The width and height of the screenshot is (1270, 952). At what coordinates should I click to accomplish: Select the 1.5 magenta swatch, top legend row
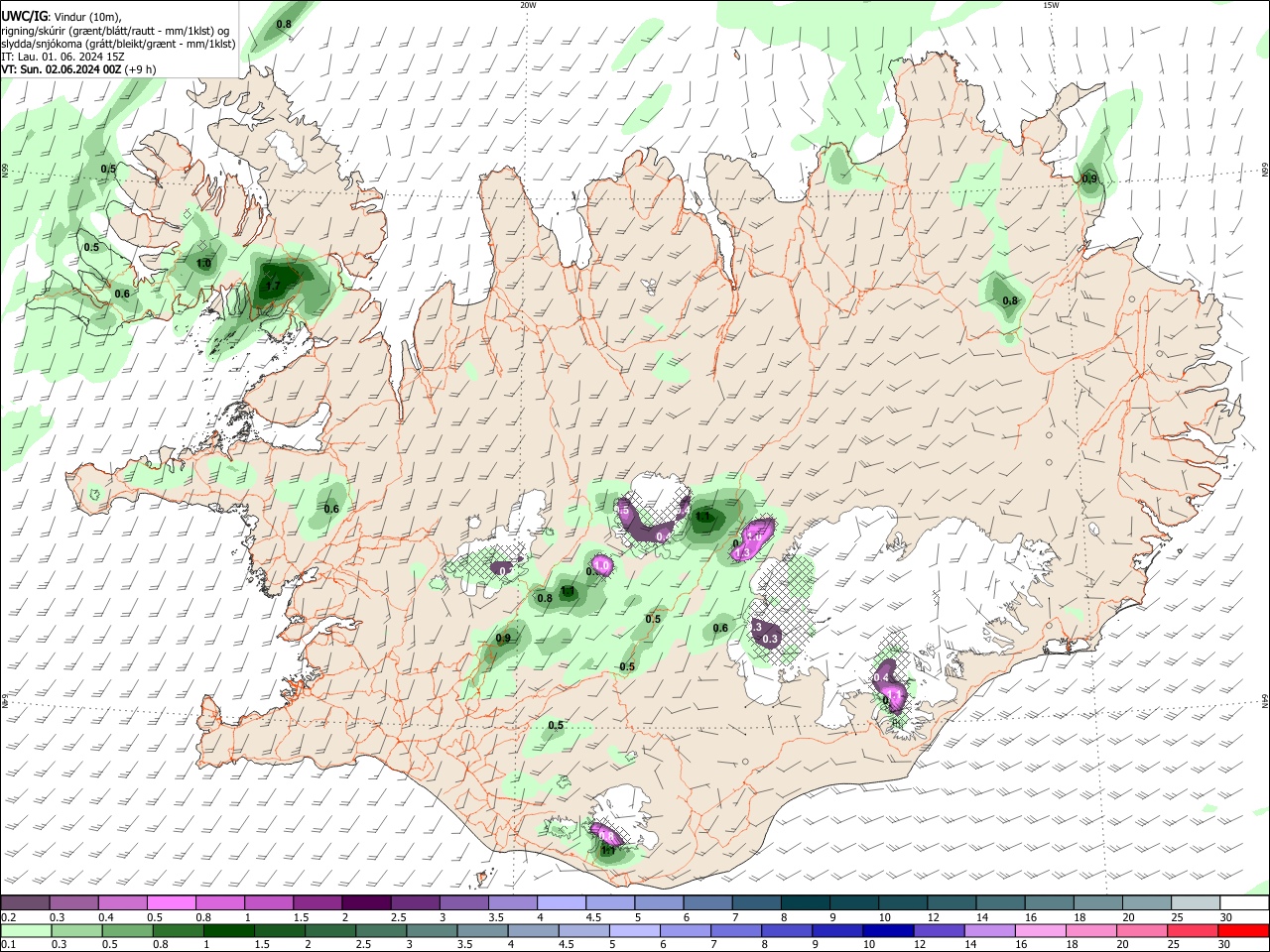[x=317, y=902]
